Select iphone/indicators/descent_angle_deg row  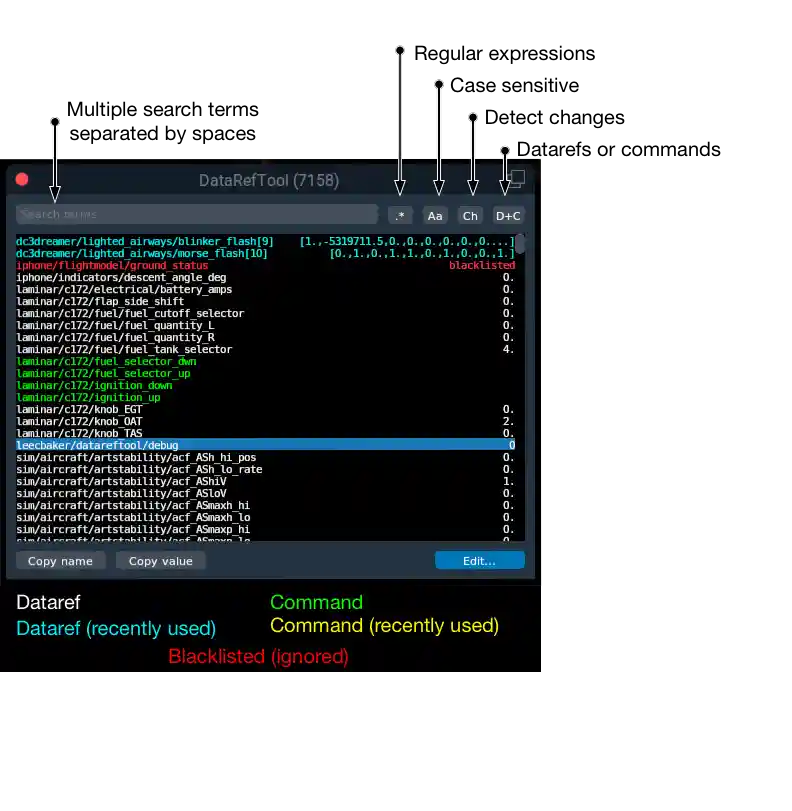pos(265,277)
